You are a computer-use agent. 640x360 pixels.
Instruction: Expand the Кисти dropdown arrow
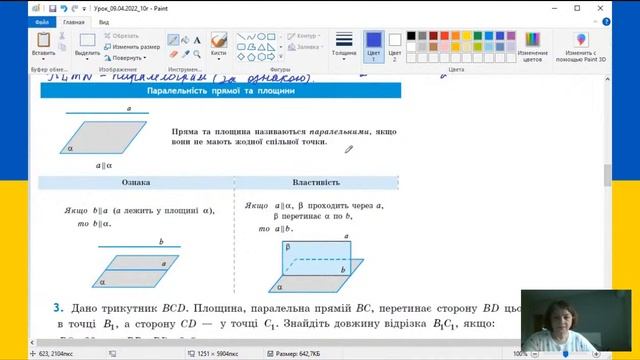[219, 59]
